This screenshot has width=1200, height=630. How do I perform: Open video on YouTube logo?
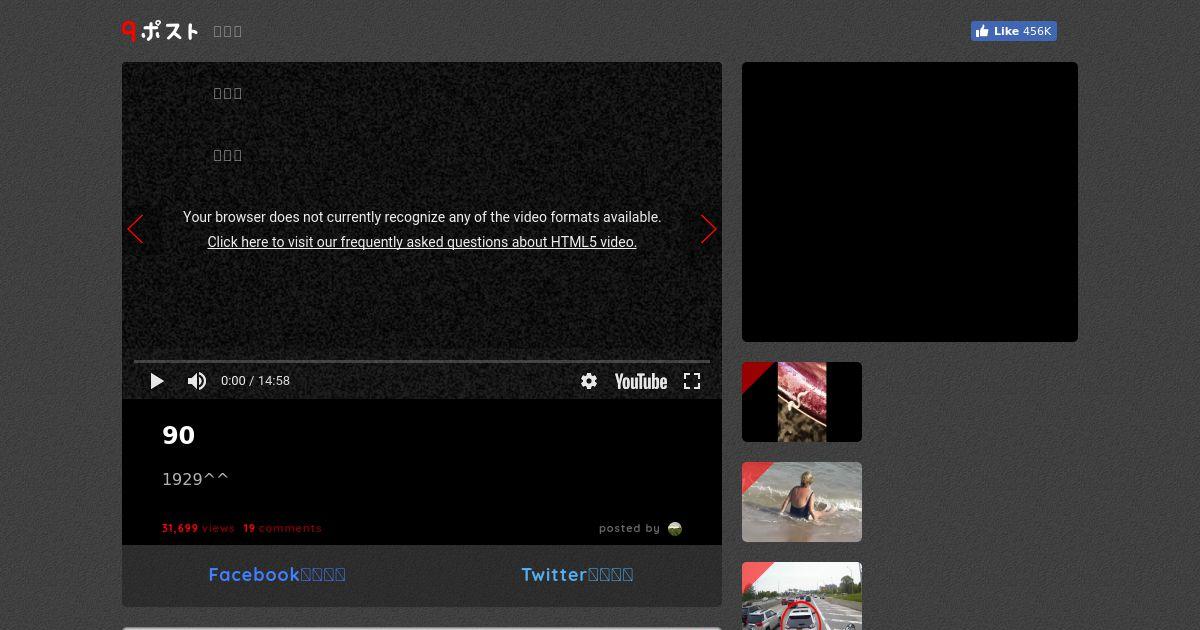[641, 381]
